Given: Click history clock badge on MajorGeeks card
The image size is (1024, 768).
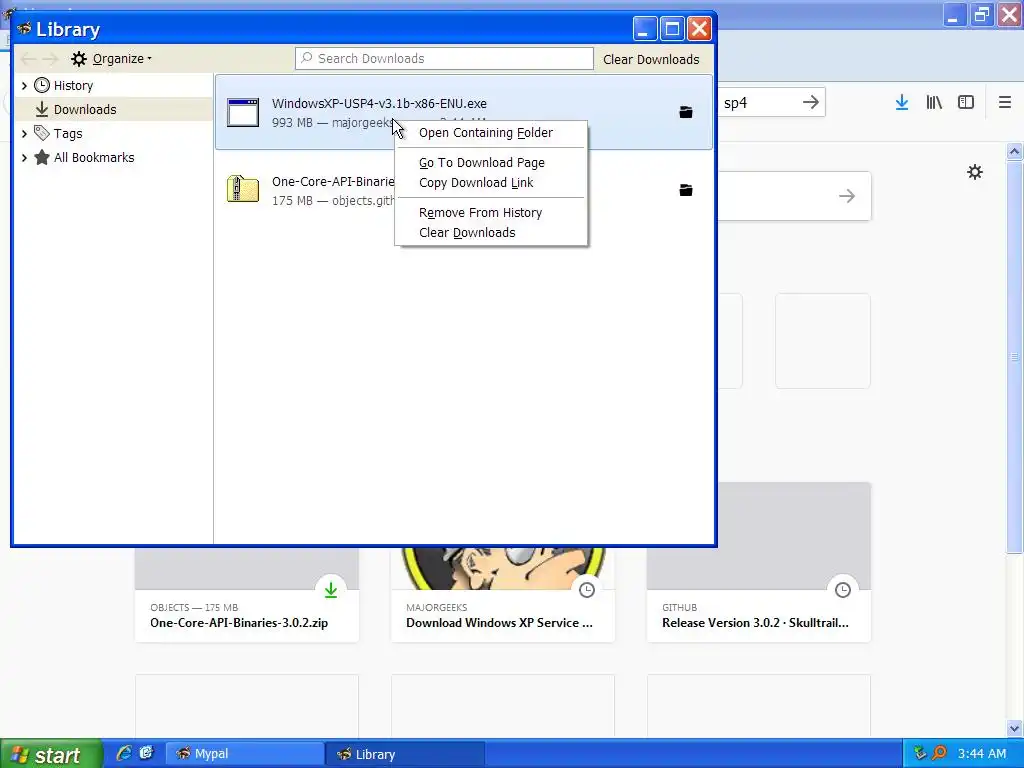Looking at the screenshot, I should [587, 590].
